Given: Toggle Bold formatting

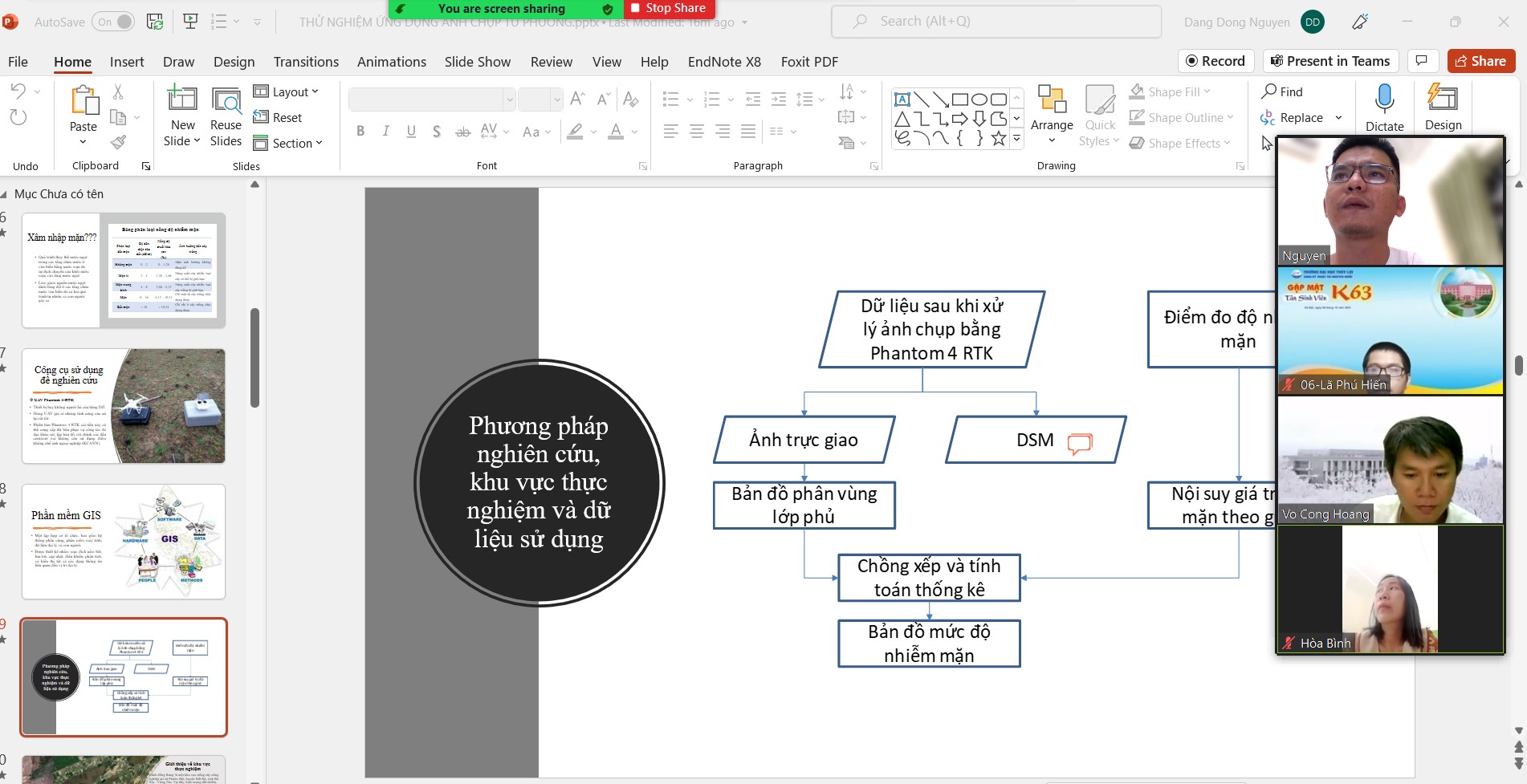Looking at the screenshot, I should point(360,132).
